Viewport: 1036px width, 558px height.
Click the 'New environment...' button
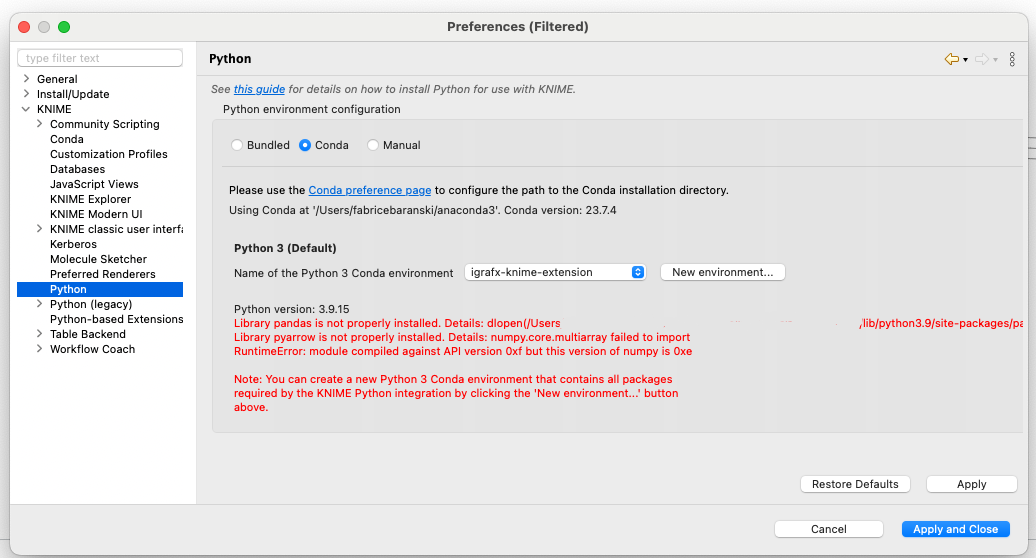tap(722, 272)
